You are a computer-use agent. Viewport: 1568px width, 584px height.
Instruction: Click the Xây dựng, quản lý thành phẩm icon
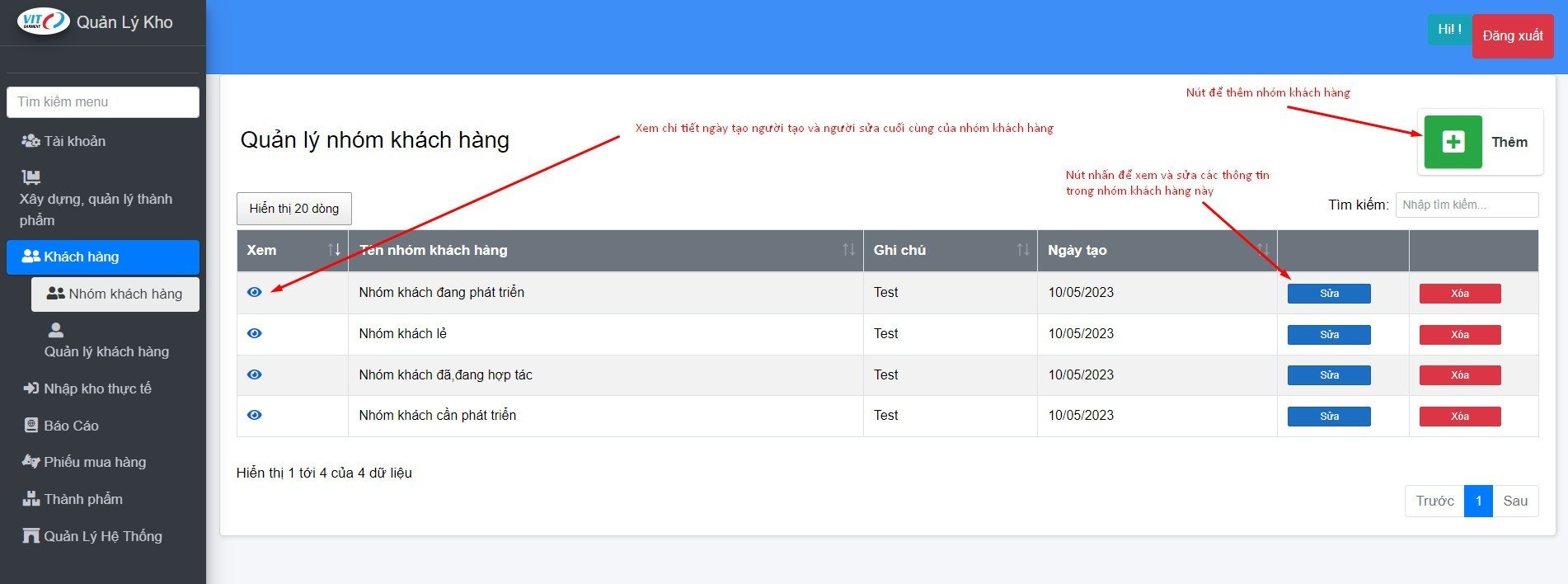(31, 177)
